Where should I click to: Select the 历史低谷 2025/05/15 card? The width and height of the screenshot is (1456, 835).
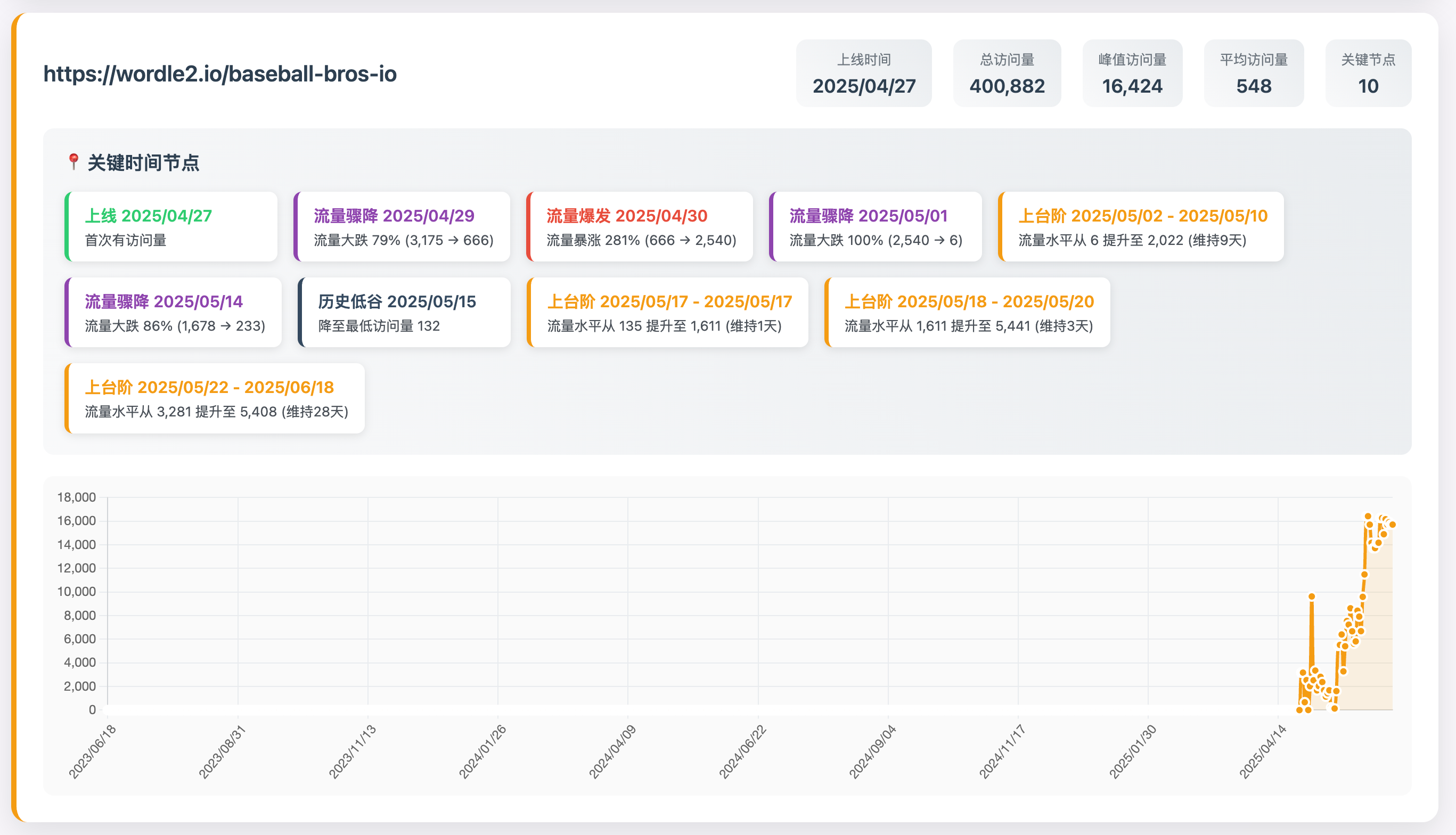404,313
